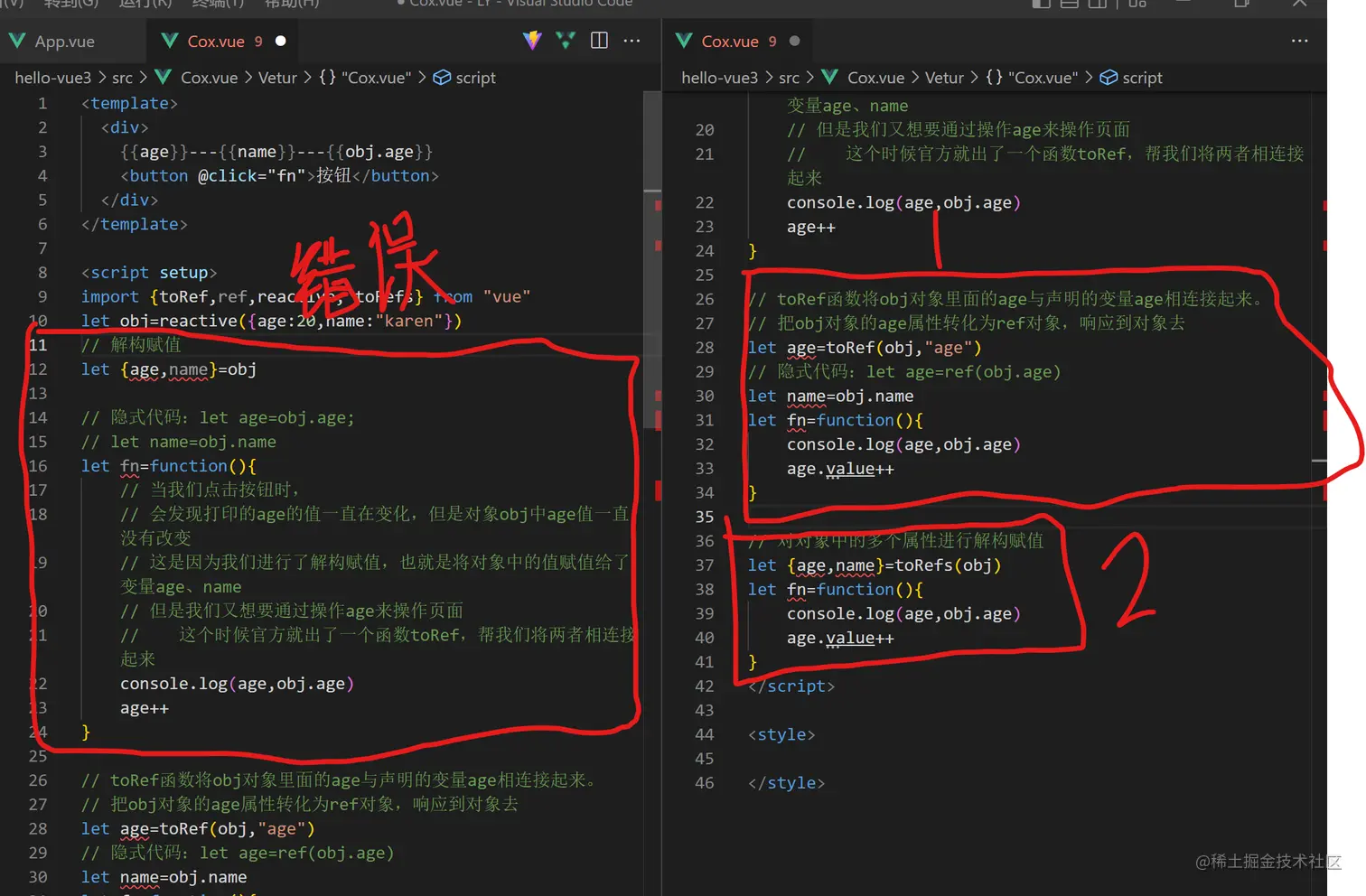Click the script cube icon in left breadcrumb
The image size is (1366, 896).
442,78
